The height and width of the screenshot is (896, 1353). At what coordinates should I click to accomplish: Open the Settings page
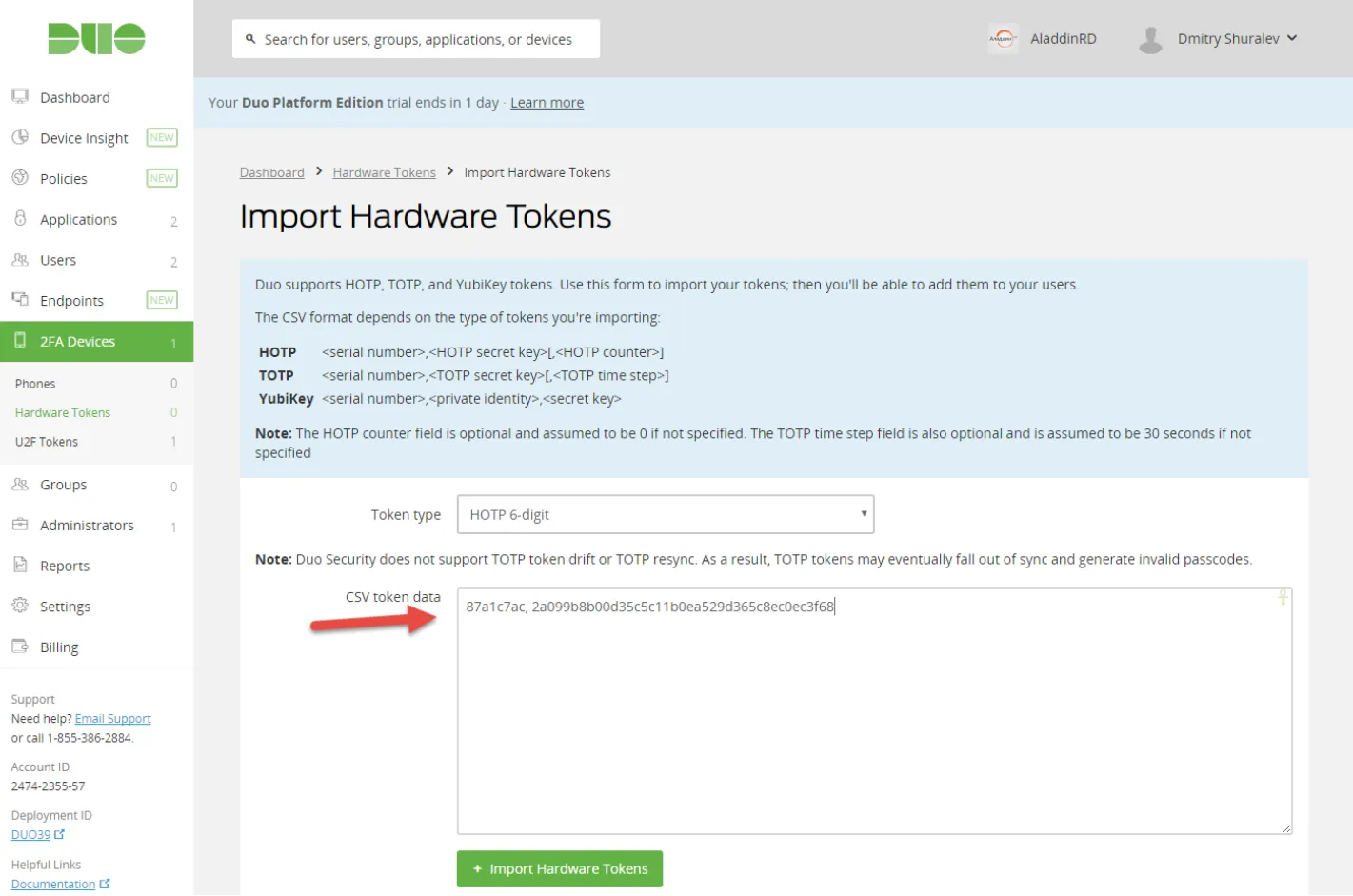click(x=65, y=607)
